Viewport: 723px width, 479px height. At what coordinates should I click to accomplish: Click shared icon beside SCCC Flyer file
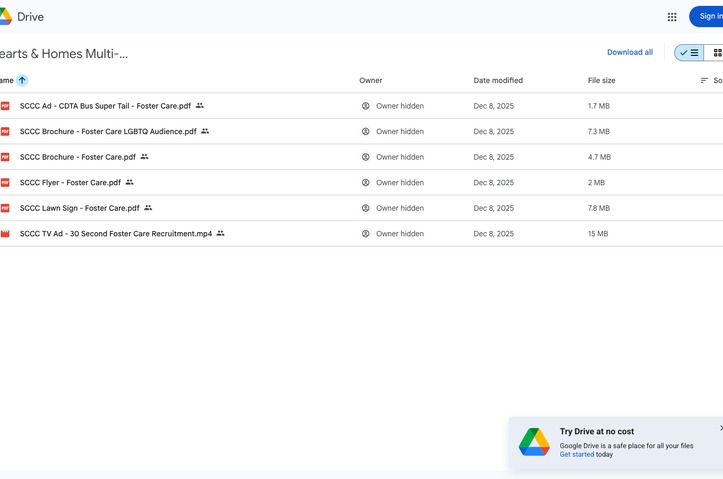(130, 183)
